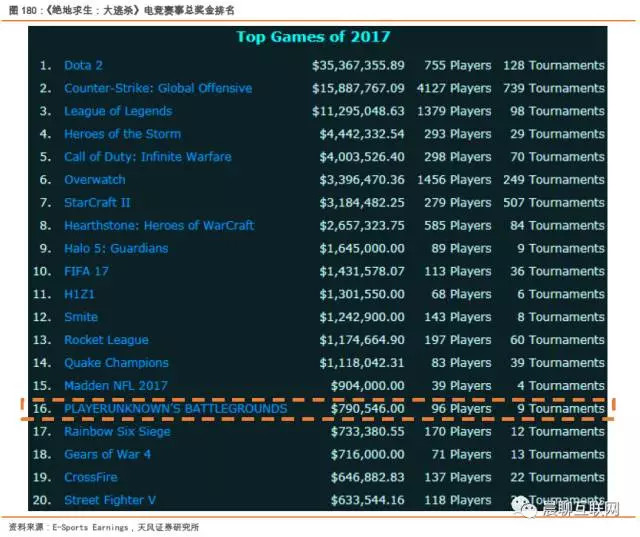Open the Dota 2 game link
This screenshot has height=537, width=640.
coord(83,65)
